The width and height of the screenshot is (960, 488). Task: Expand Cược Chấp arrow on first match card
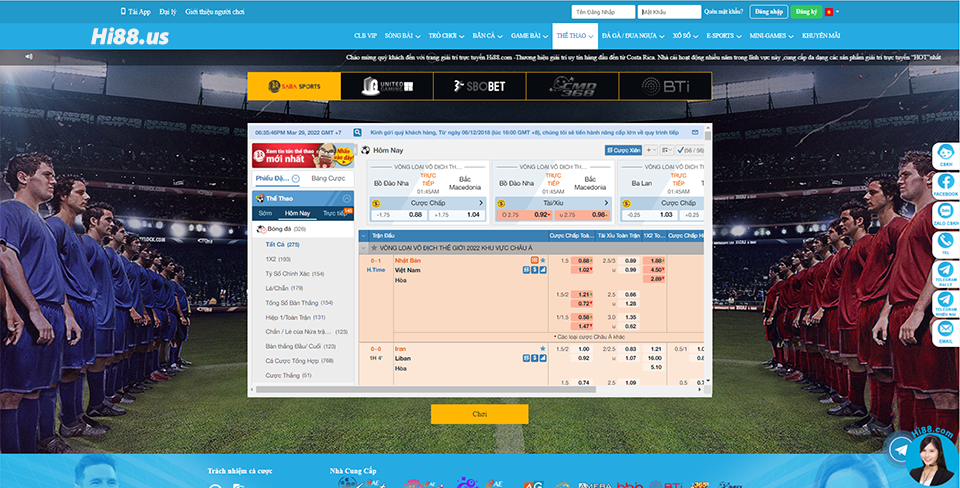click(481, 203)
